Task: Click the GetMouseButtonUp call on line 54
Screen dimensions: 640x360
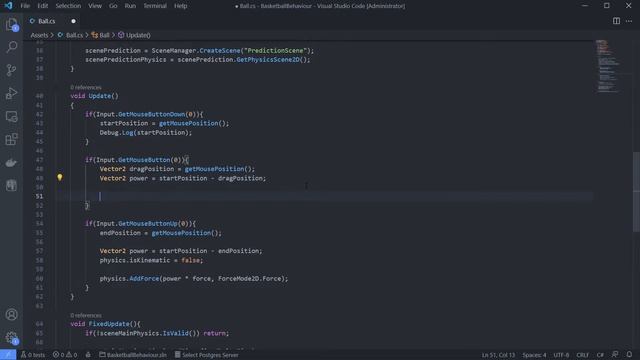Action: 148,224
